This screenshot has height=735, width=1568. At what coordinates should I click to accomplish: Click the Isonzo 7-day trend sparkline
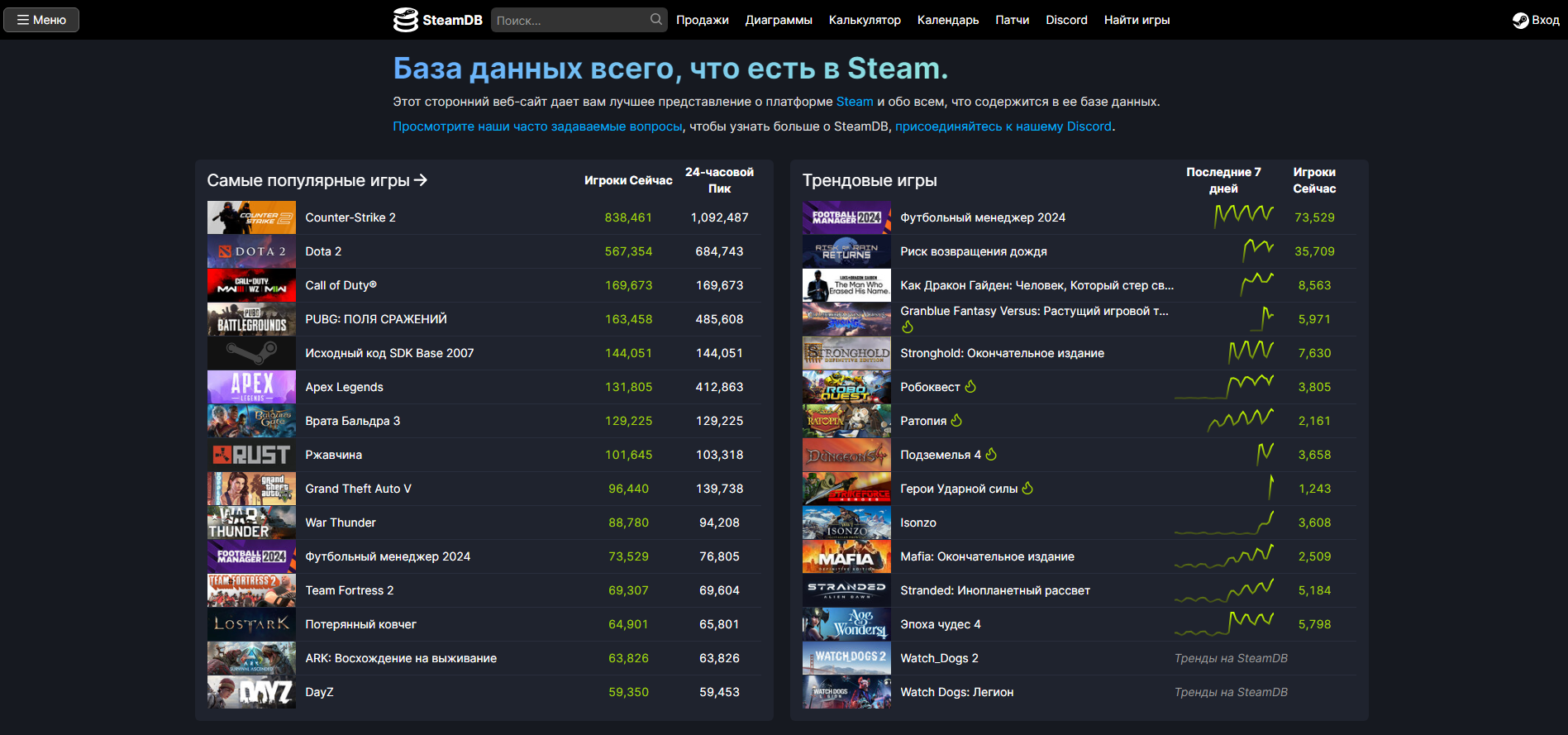pos(1223,523)
